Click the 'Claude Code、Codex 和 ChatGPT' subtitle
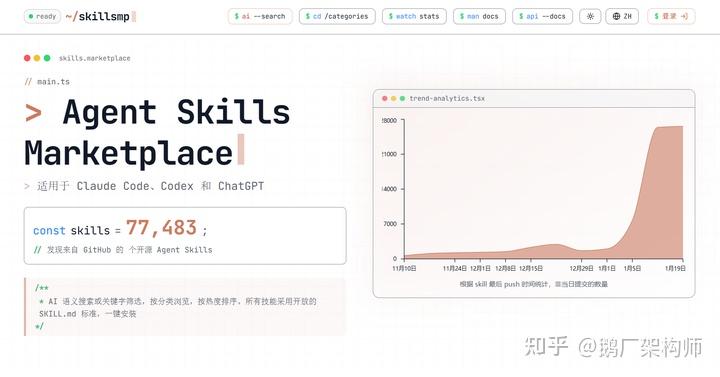Image resolution: width=720 pixels, height=377 pixels. [x=170, y=186]
